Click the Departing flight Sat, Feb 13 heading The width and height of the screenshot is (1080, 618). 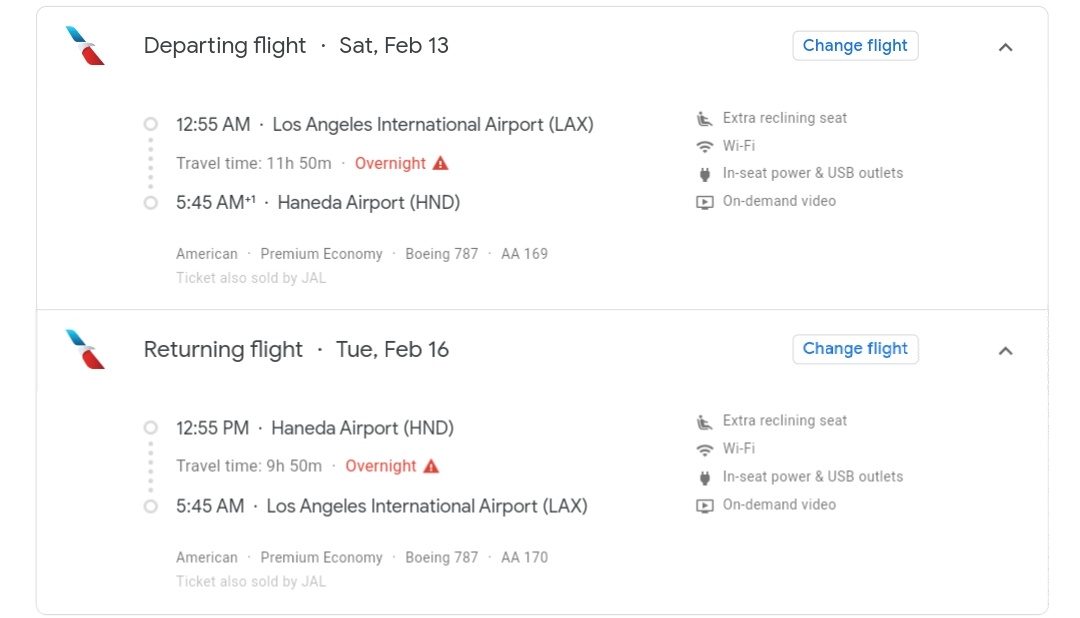point(296,45)
